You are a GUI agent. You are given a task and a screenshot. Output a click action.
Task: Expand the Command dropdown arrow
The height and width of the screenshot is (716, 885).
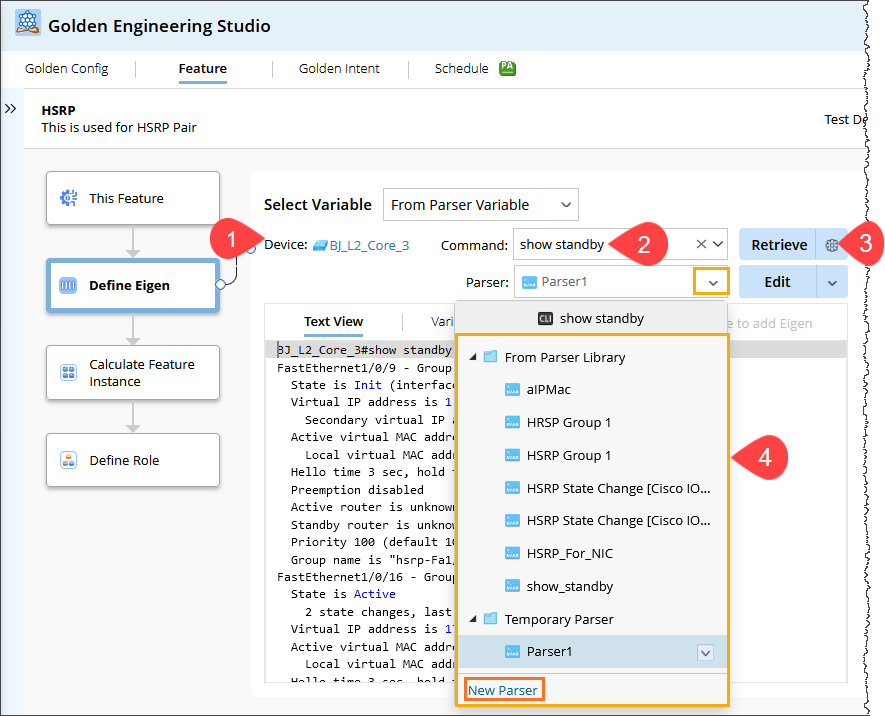tap(718, 245)
